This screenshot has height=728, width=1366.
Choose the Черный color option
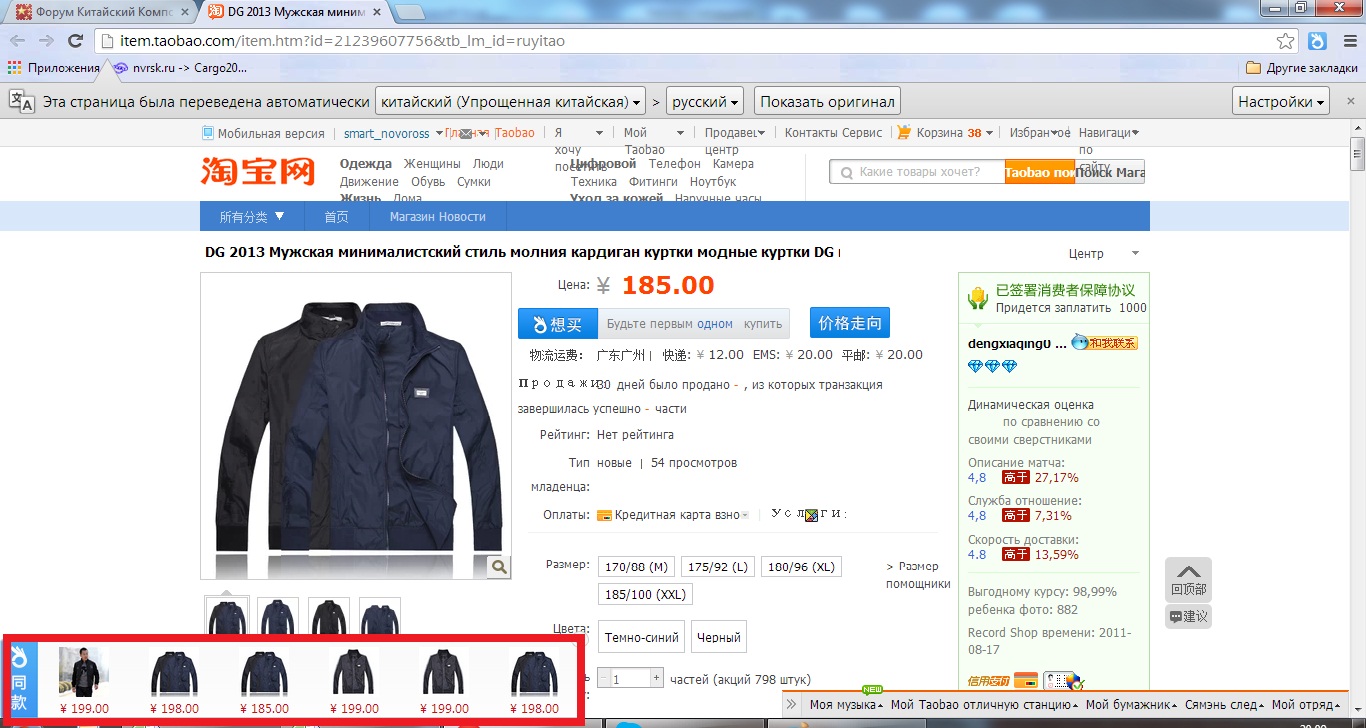(718, 637)
